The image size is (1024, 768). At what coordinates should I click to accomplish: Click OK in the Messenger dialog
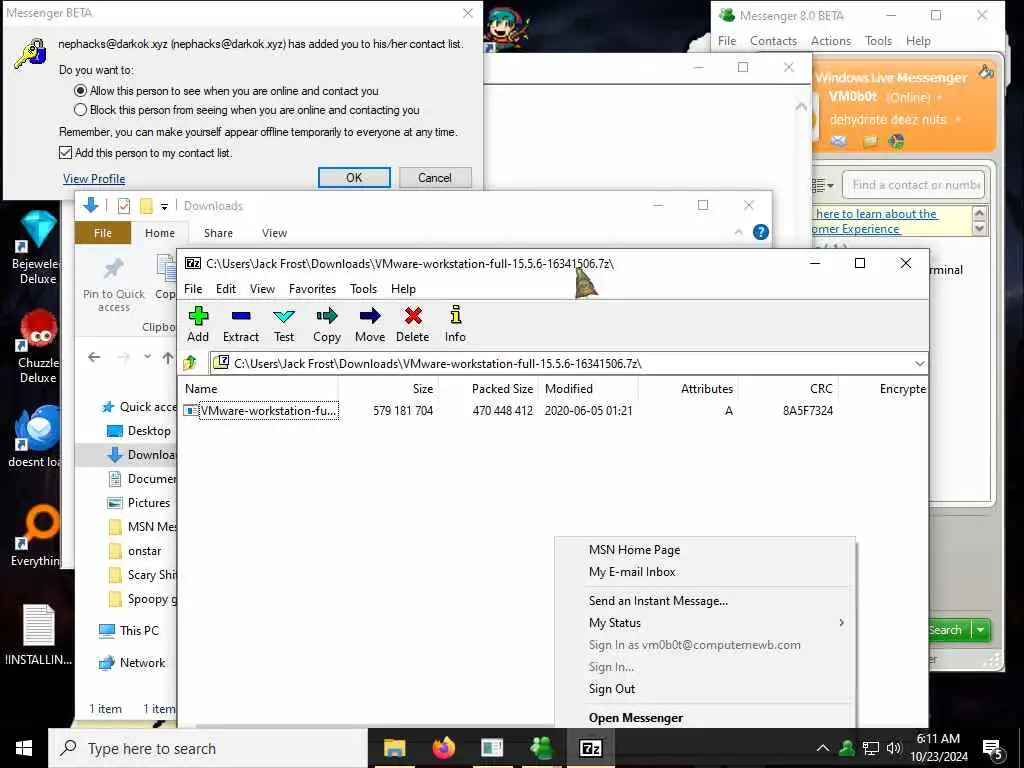354,178
